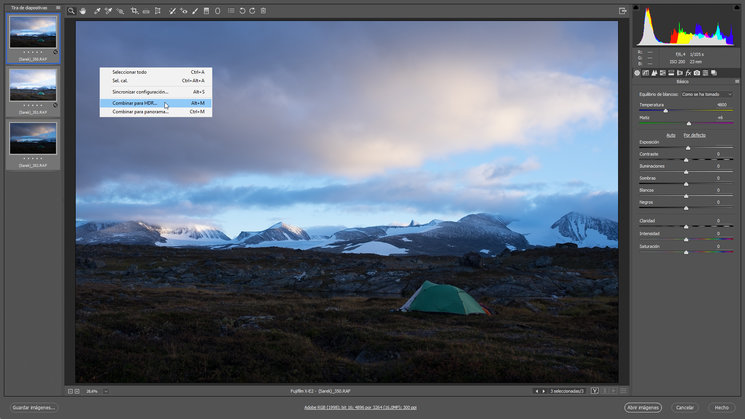Toggle the before/after preview view button
The height and width of the screenshot is (419, 745).
coord(595,391)
